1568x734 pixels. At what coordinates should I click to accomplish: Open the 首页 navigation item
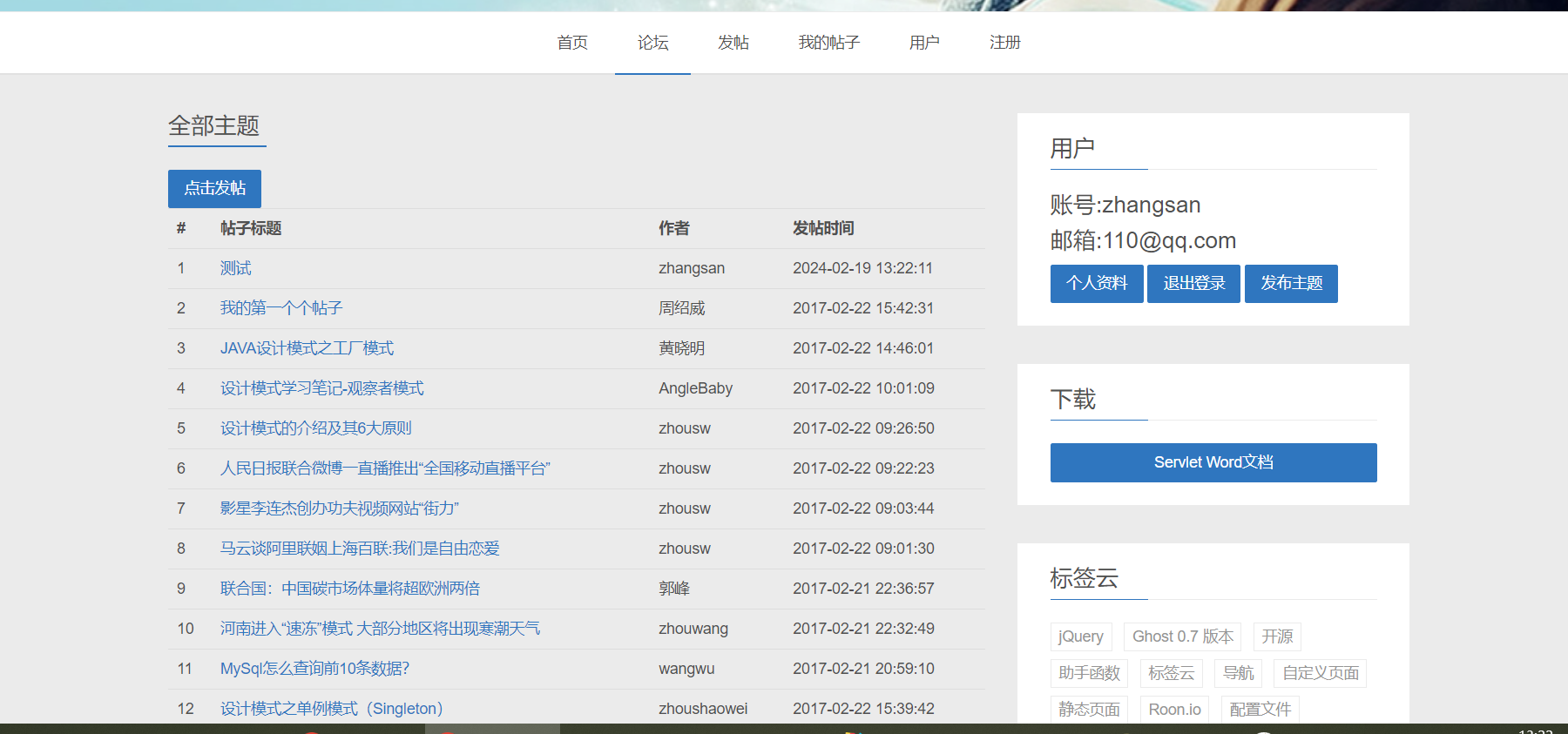click(572, 43)
